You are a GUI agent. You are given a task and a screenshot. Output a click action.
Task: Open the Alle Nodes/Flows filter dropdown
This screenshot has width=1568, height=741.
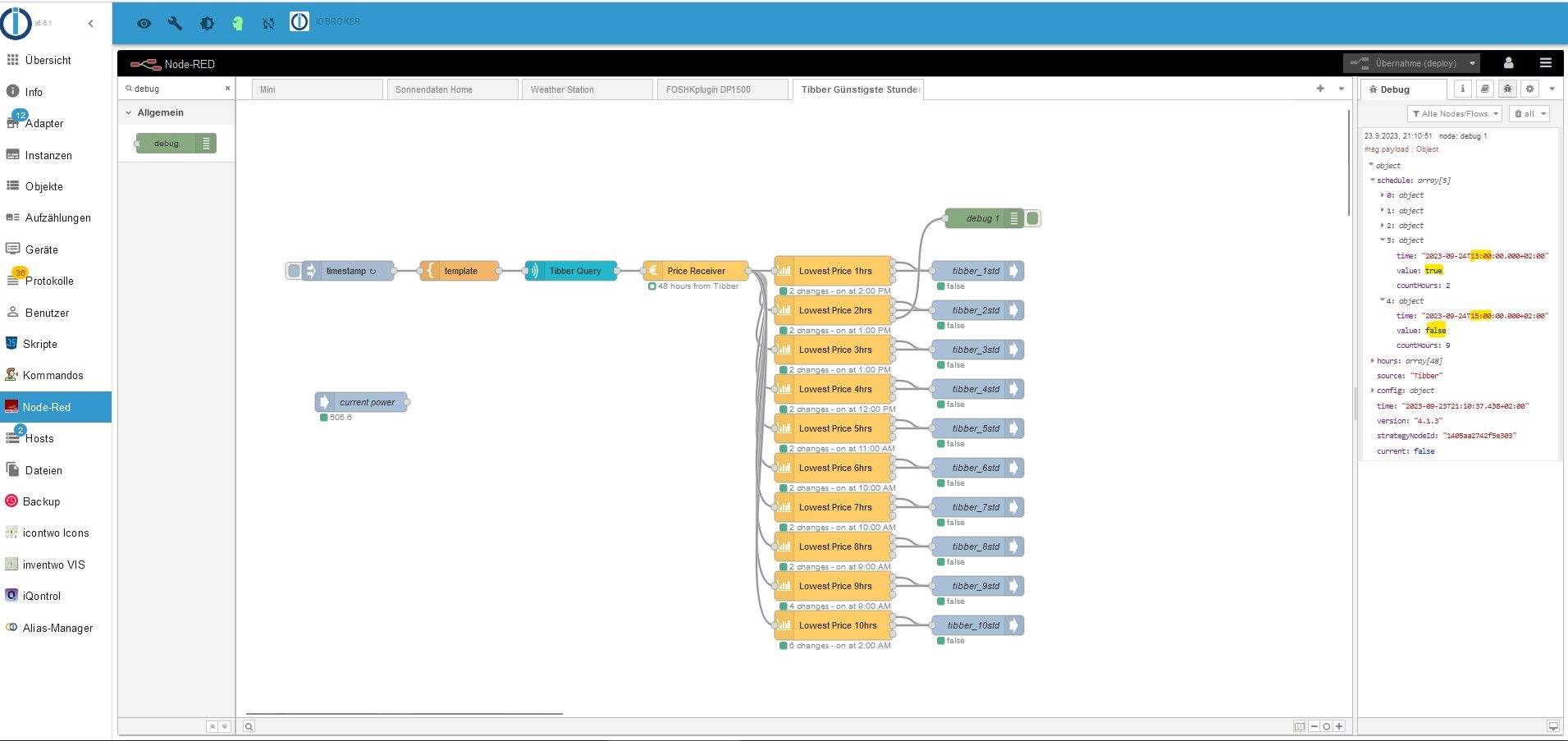point(1455,114)
